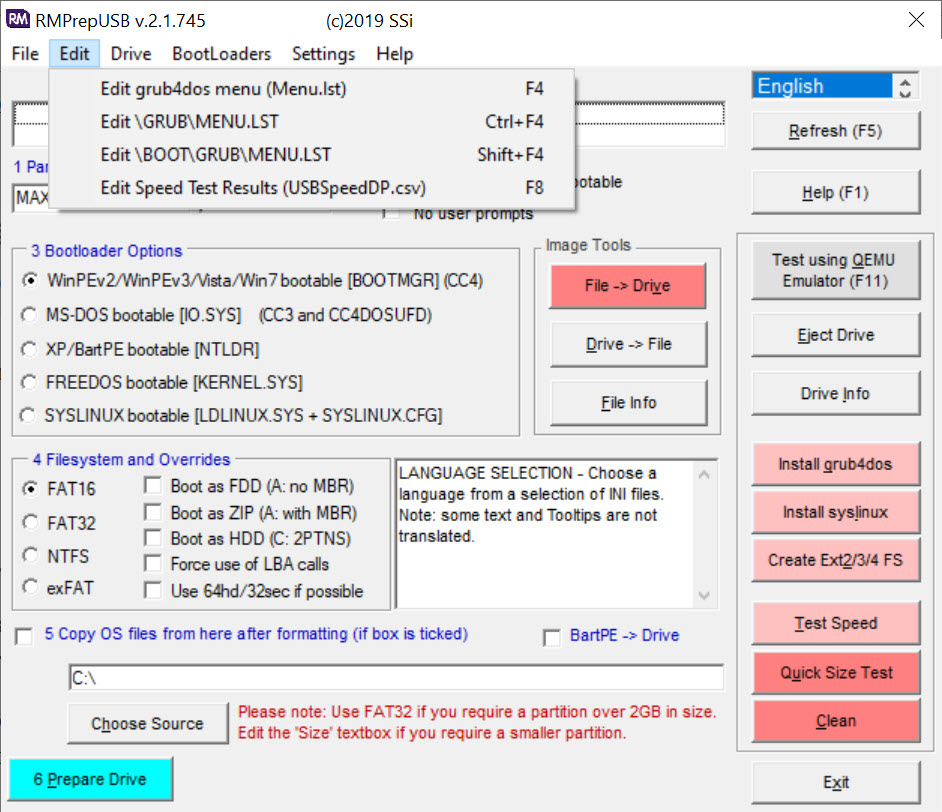Choose Edit \BOOT\GRUB\MENU.LST entry
942x812 pixels.
311,155
